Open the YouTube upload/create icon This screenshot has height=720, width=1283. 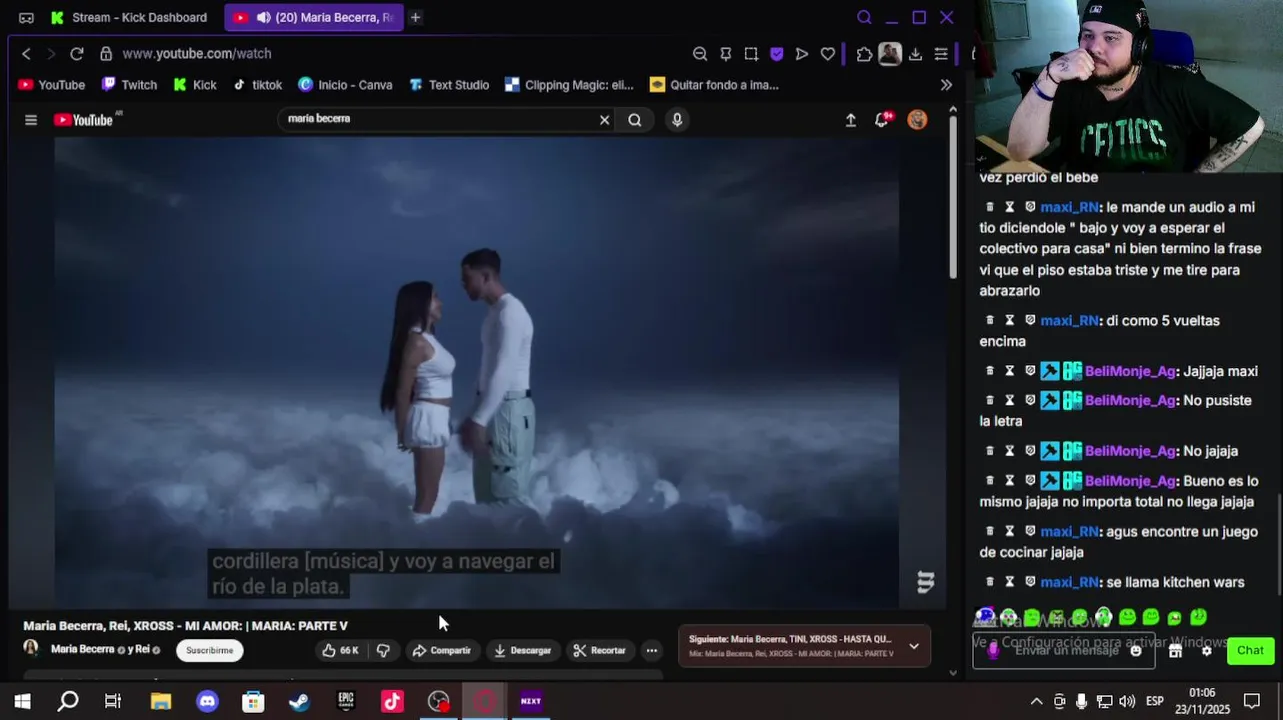point(851,120)
